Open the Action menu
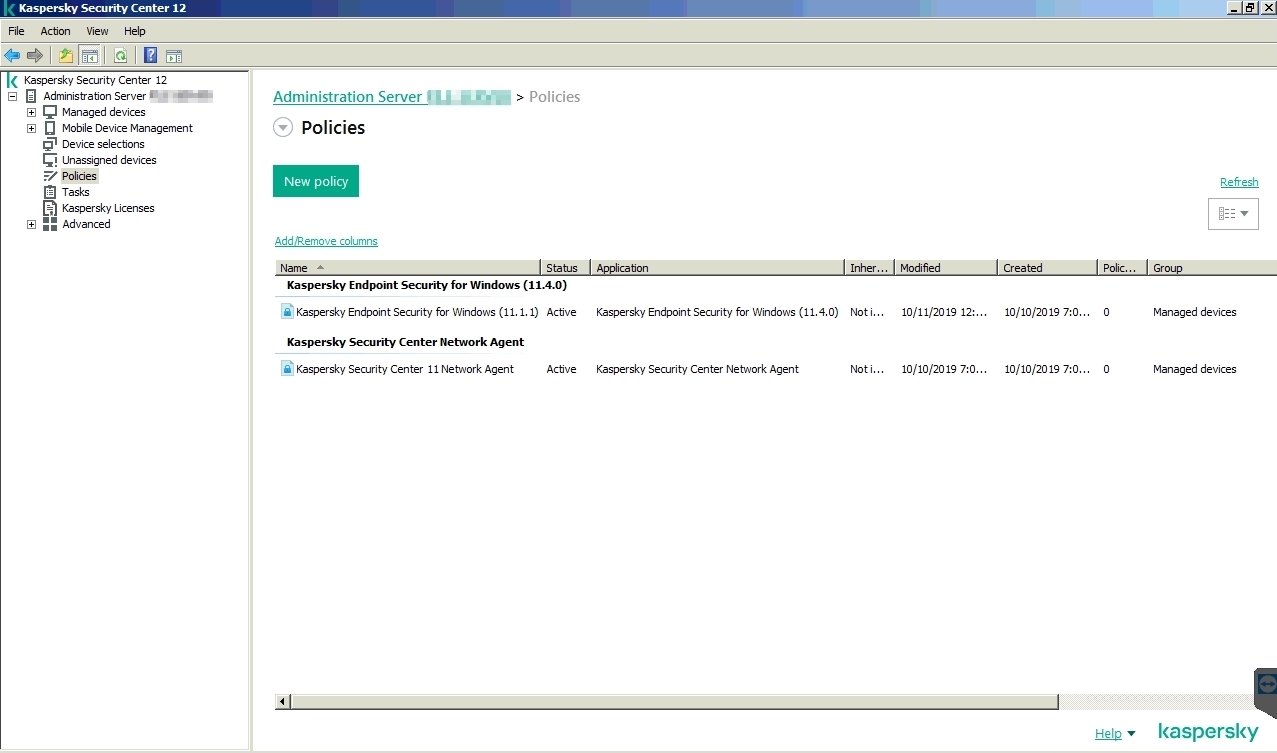The image size is (1277, 753). click(55, 31)
